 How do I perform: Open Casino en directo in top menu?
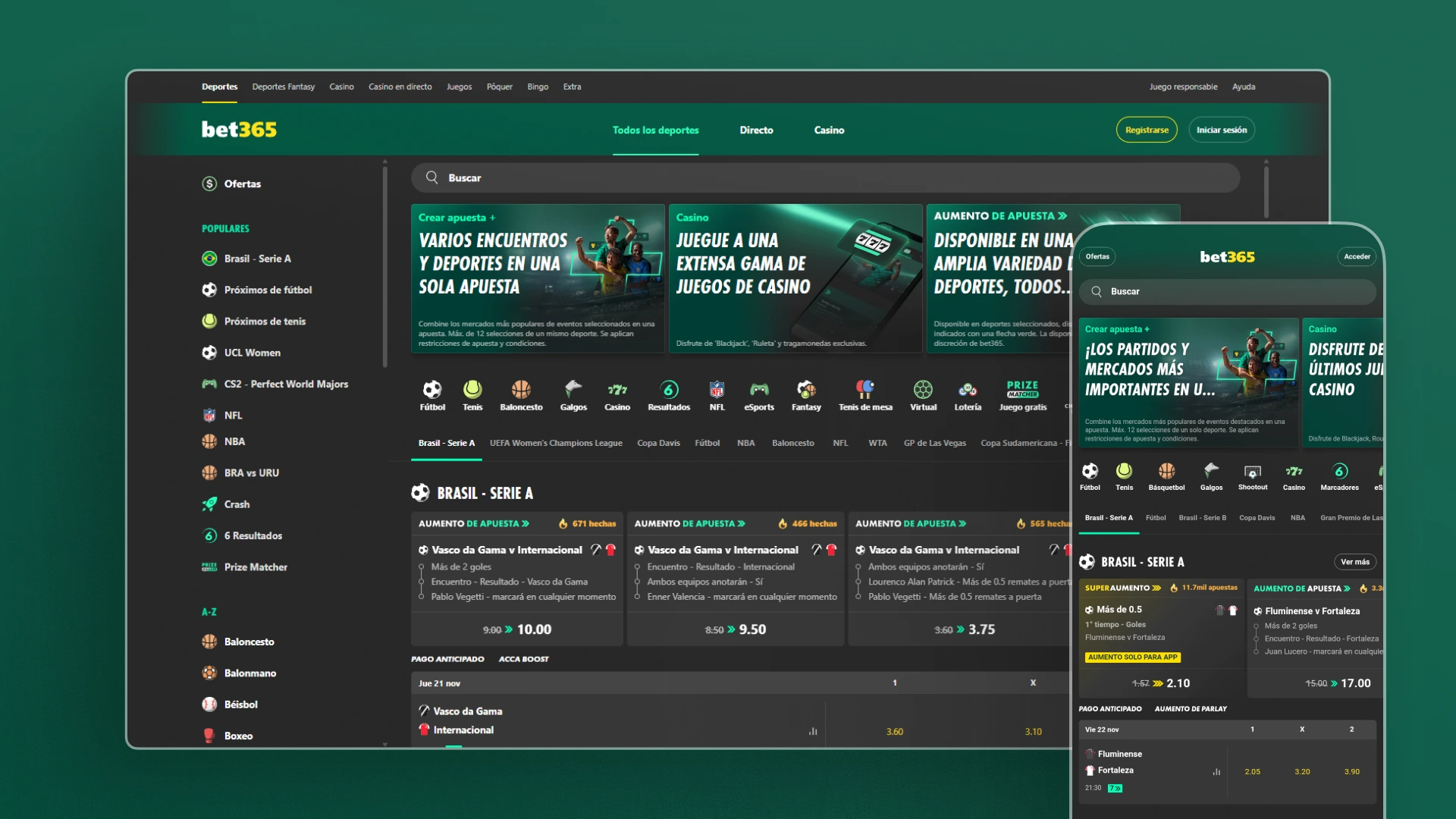coord(400,86)
